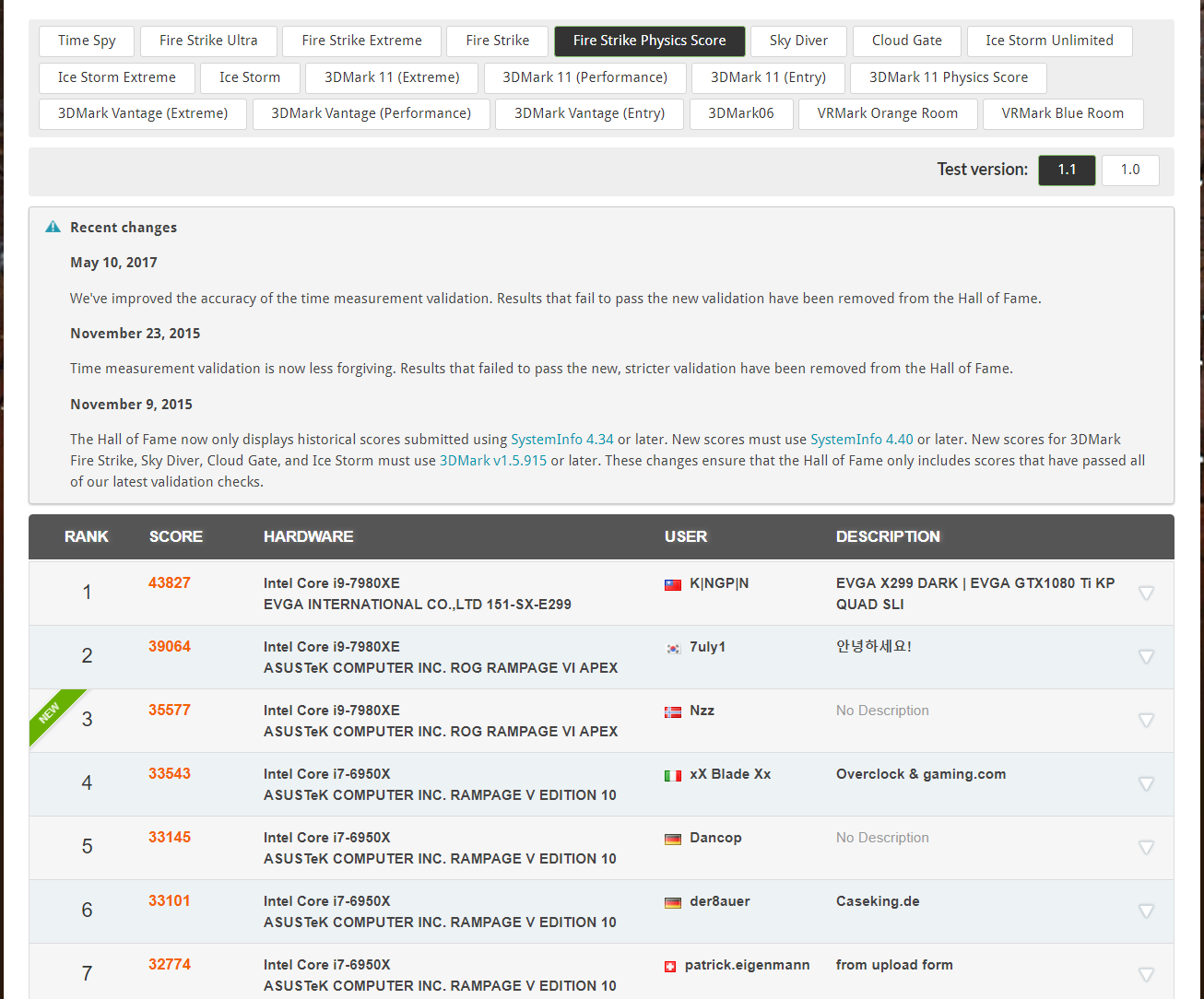
Task: Click the flag next to xX Blade Xx
Action: (673, 775)
